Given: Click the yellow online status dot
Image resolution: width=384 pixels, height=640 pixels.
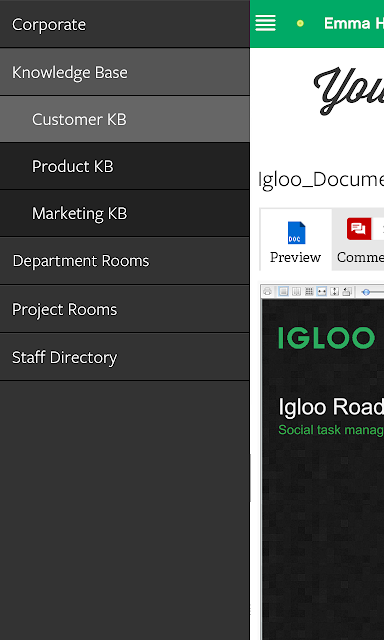Looking at the screenshot, I should 300,24.
